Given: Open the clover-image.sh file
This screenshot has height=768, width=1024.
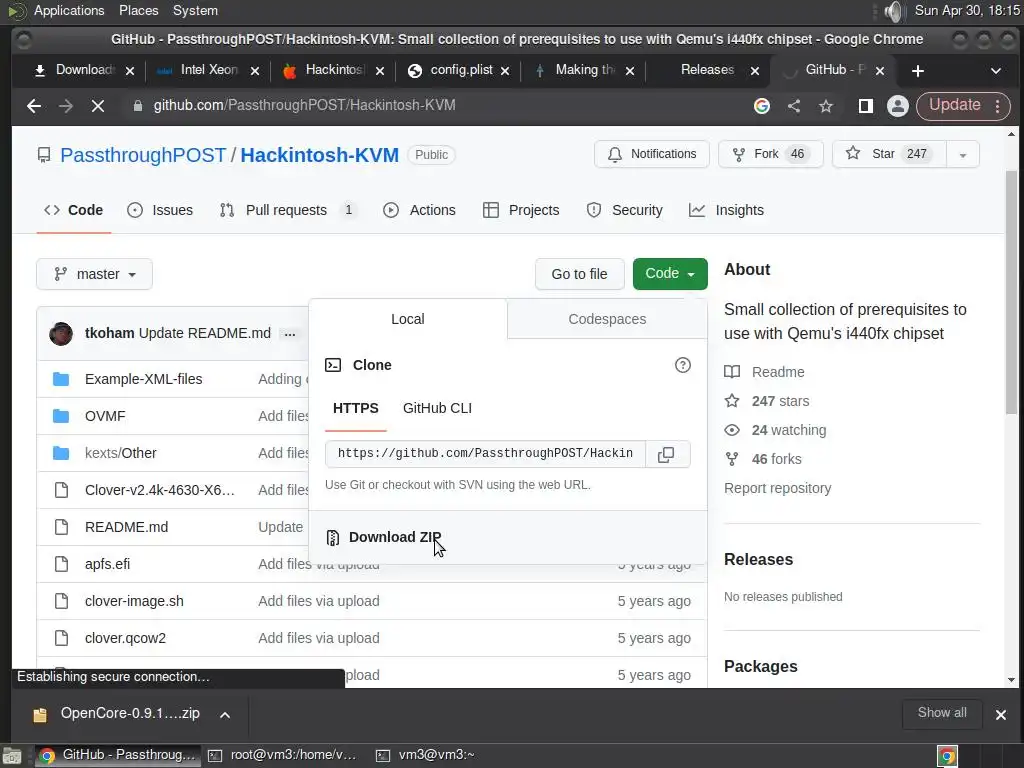Looking at the screenshot, I should [135, 601].
